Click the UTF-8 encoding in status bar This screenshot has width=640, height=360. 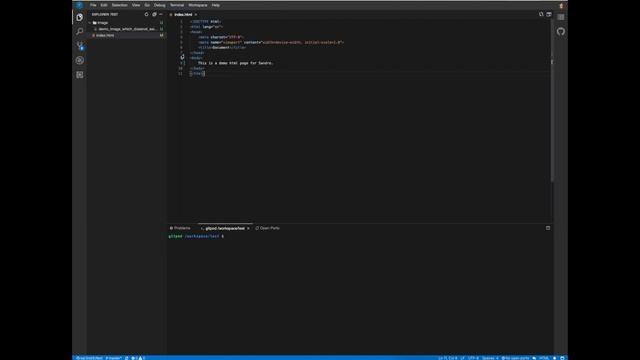tap(473, 358)
